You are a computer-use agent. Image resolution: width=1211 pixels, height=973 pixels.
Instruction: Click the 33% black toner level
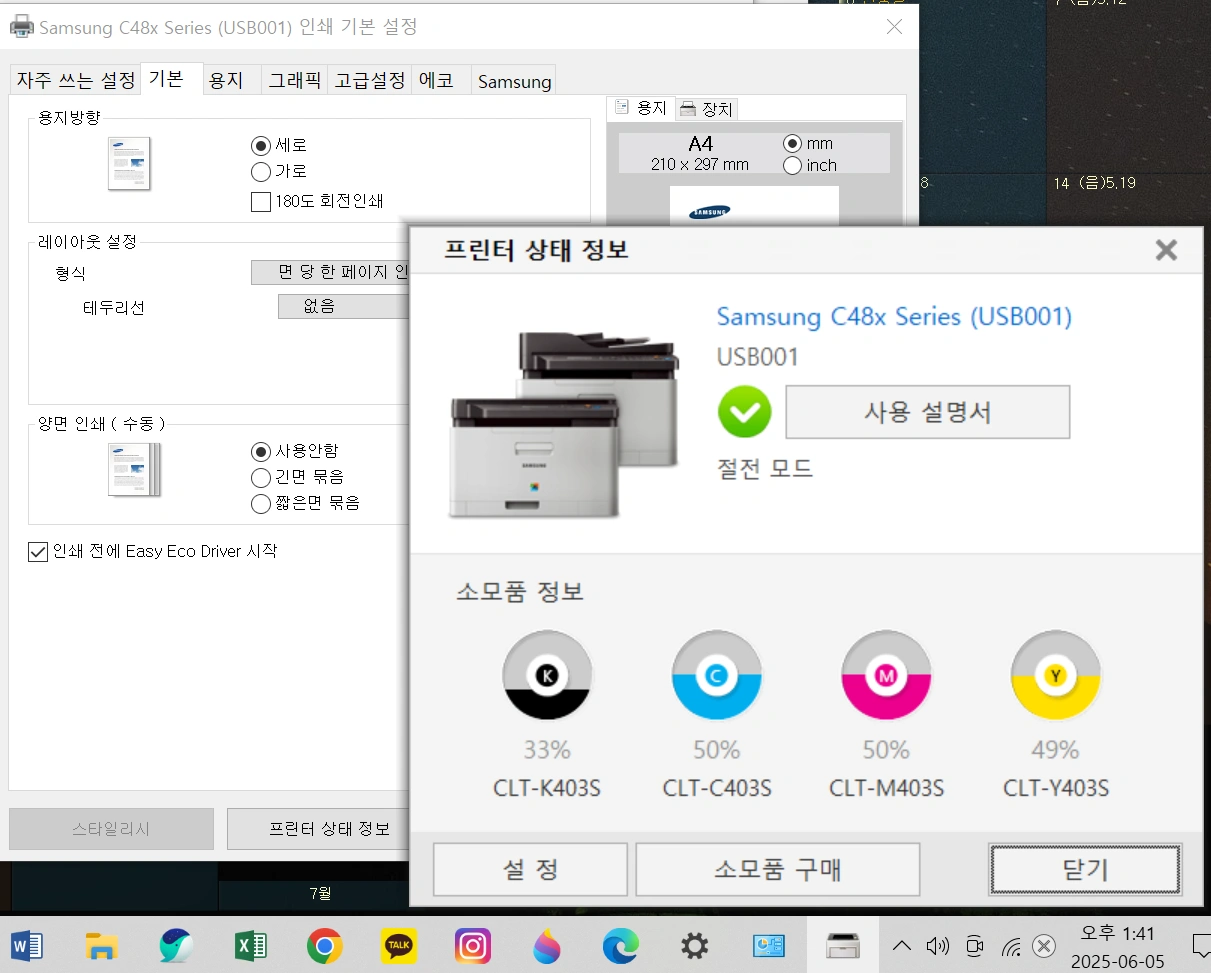[x=547, y=750]
